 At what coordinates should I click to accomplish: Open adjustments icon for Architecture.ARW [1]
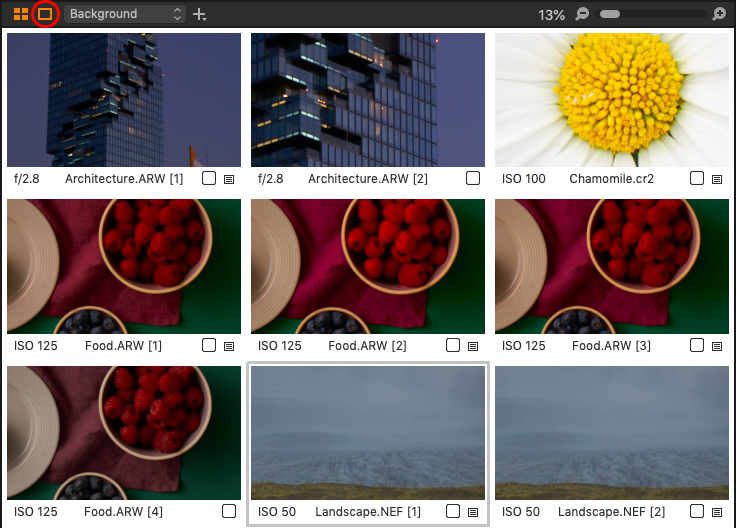[x=229, y=179]
